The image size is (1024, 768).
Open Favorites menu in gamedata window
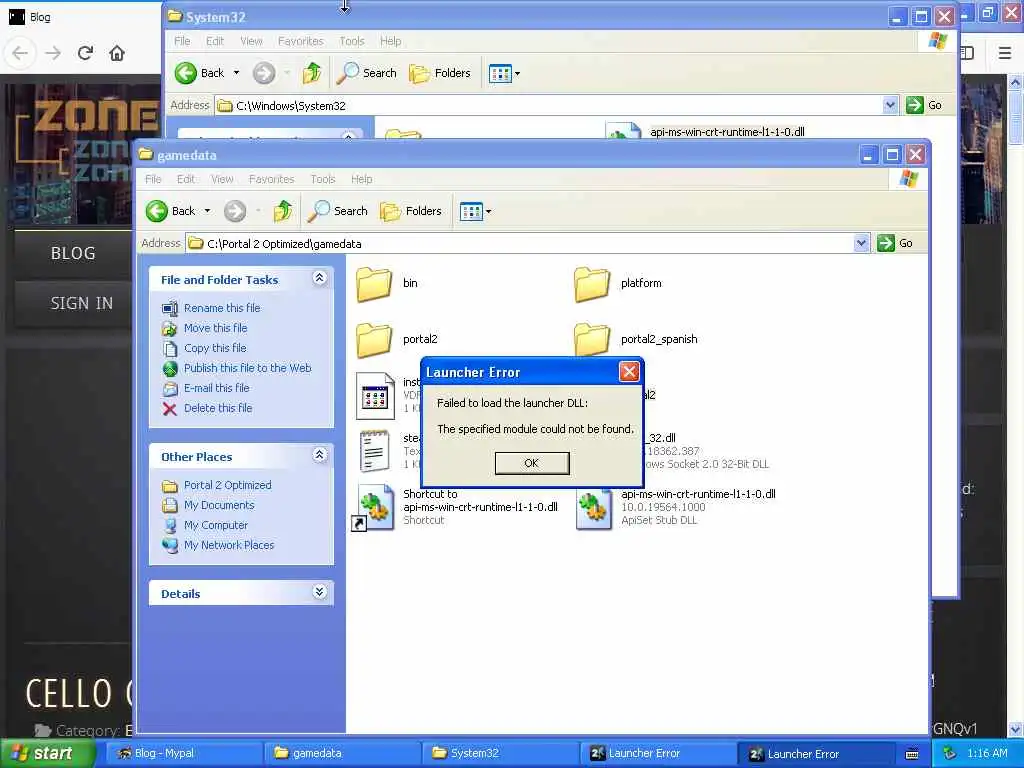(271, 179)
